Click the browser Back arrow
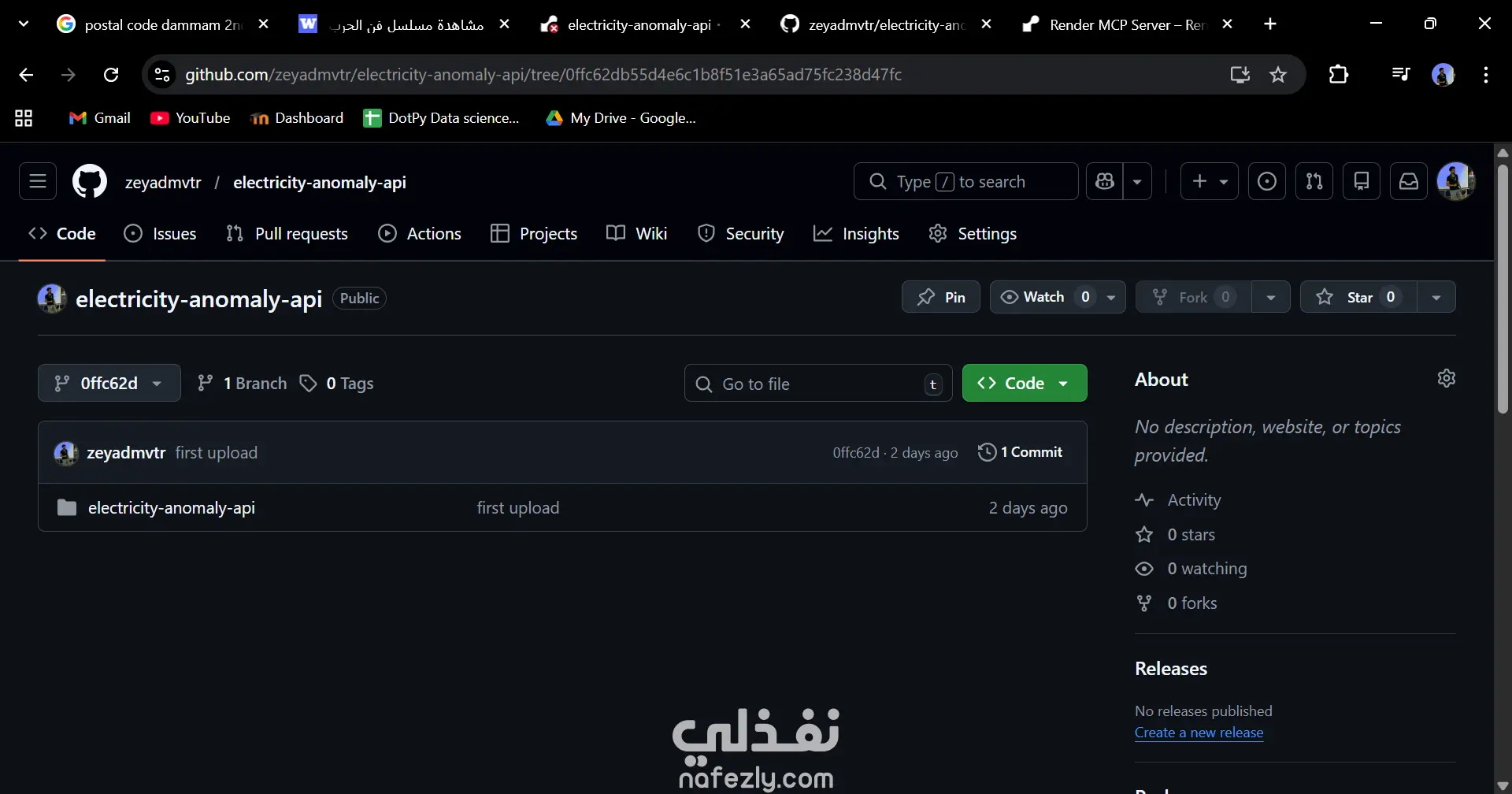Image resolution: width=1512 pixels, height=794 pixels. [x=26, y=75]
